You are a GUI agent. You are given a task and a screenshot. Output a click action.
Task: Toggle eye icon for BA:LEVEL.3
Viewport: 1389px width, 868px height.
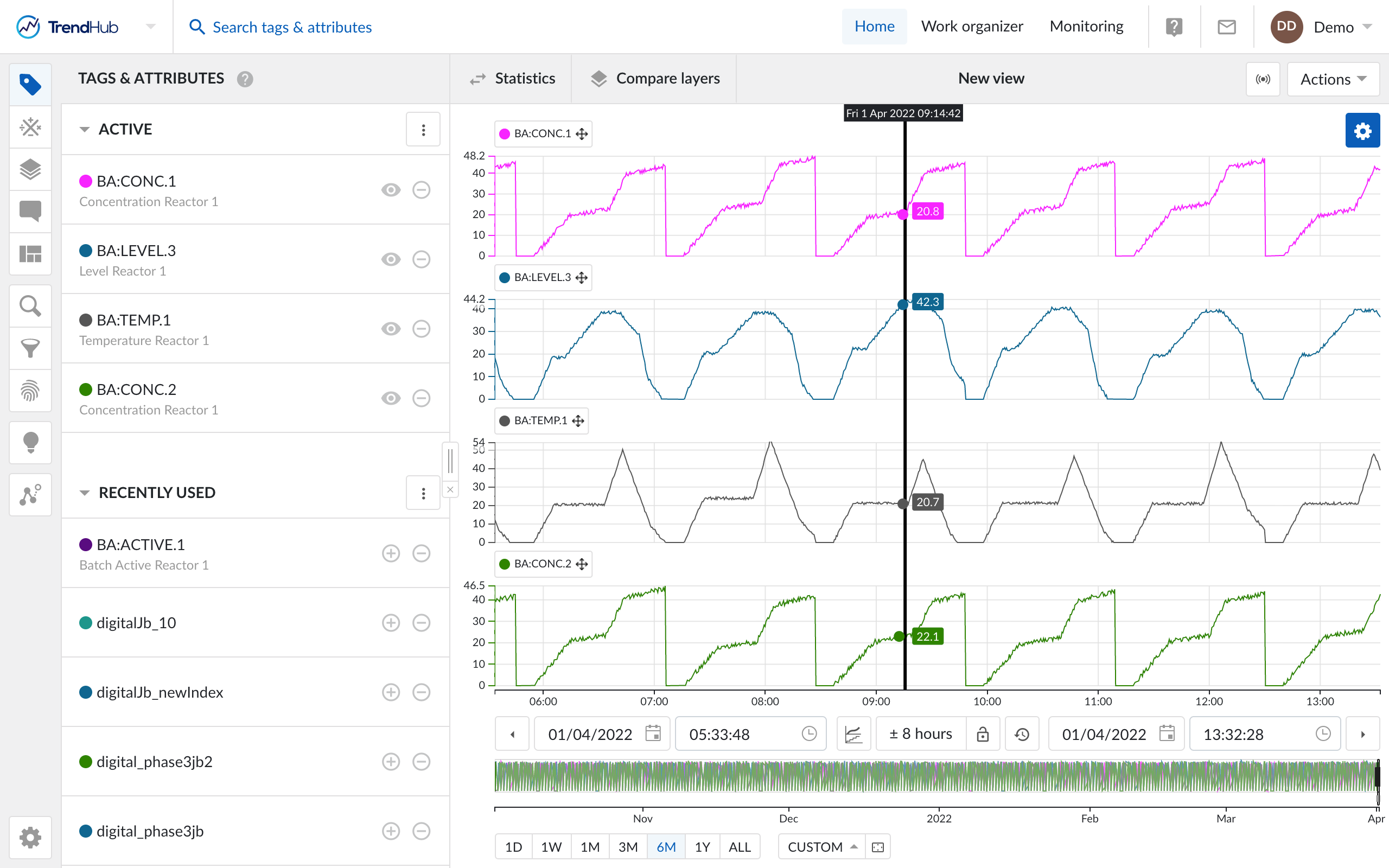click(391, 259)
